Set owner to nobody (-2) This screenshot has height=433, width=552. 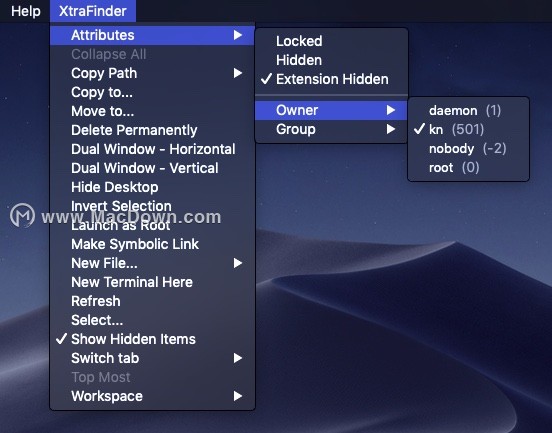point(469,149)
